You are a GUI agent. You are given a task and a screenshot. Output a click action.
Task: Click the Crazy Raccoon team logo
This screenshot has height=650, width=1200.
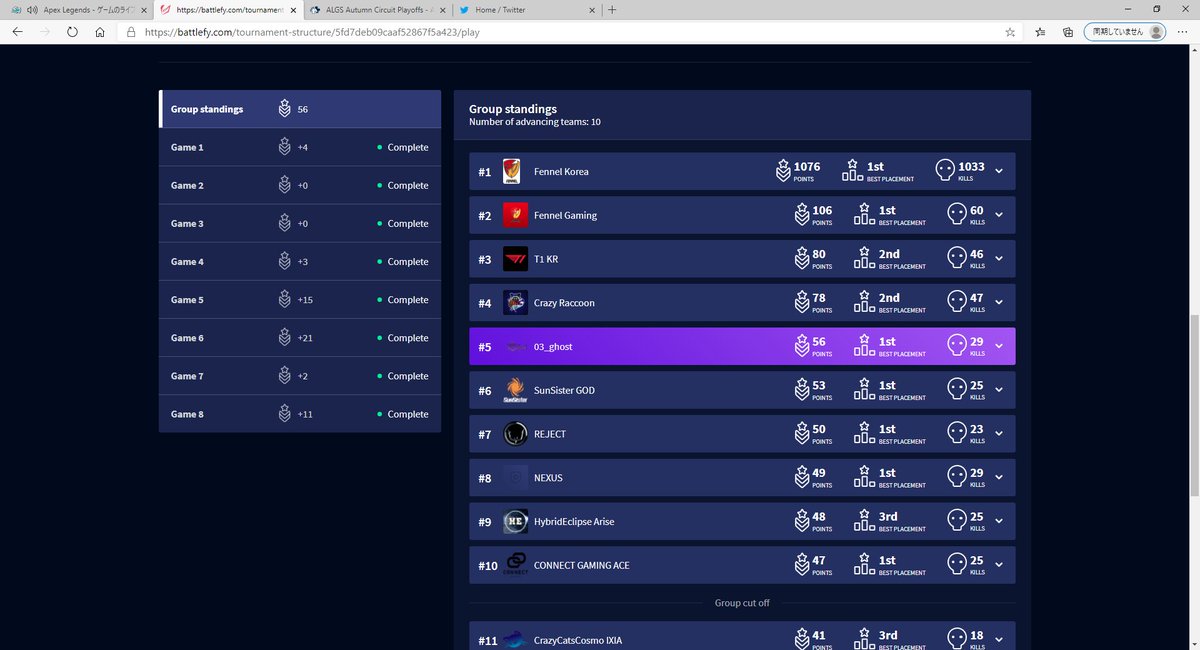[x=515, y=303]
